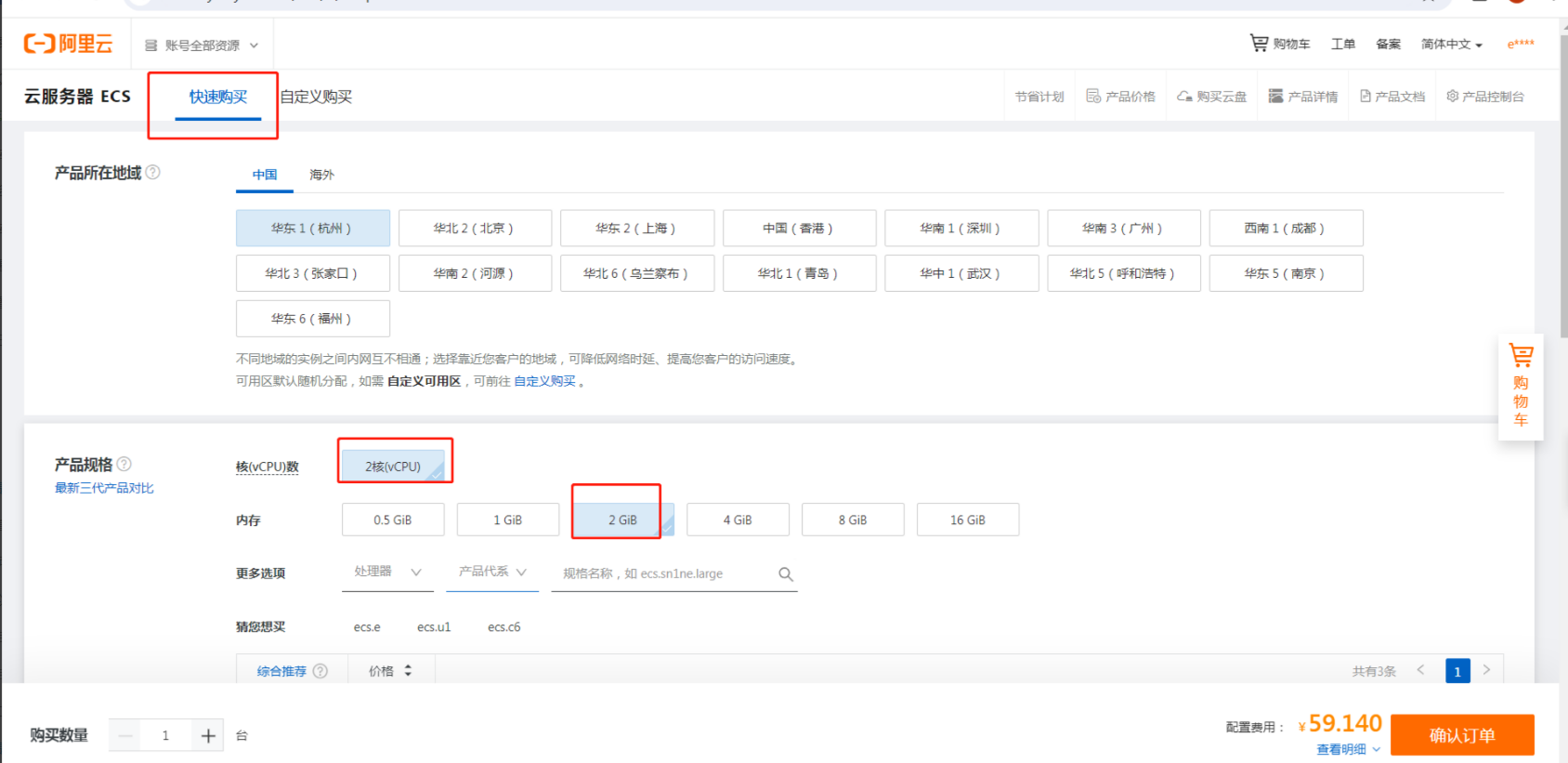The height and width of the screenshot is (763, 1568).
Task: Decrease purchase quantity with minus button
Action: 125,736
